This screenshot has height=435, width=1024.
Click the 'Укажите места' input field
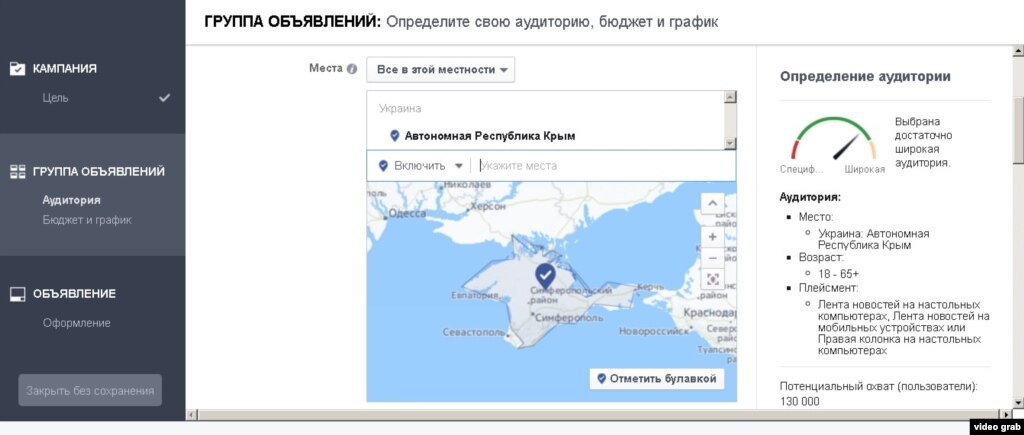click(603, 166)
